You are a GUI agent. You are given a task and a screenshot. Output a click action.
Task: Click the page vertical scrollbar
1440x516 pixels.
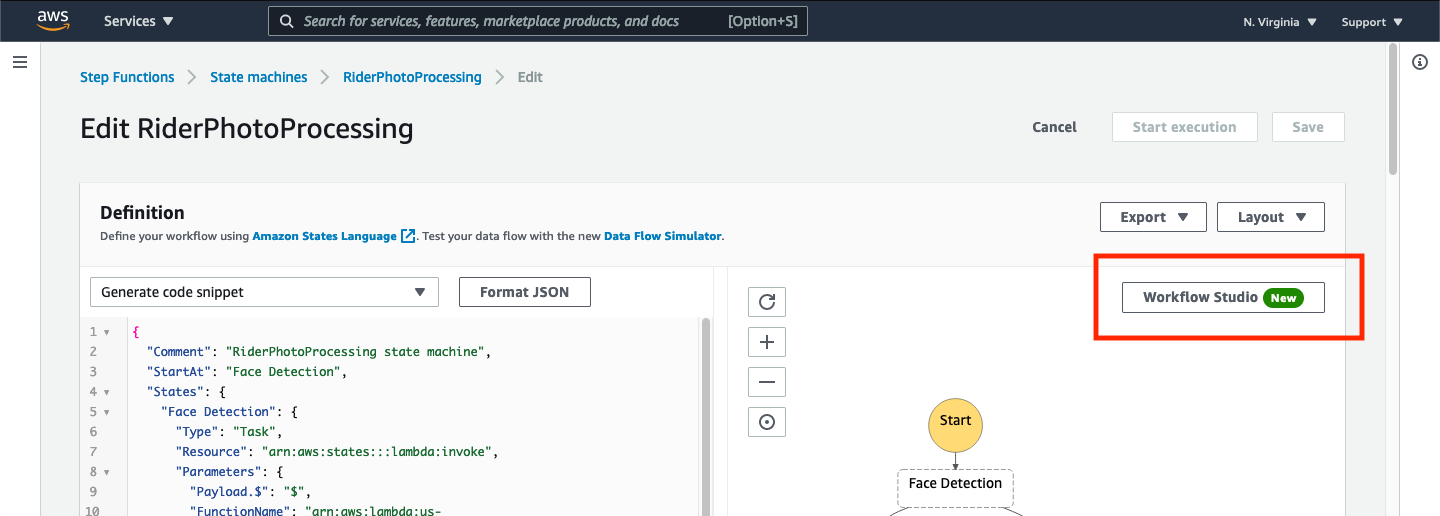(1393, 109)
